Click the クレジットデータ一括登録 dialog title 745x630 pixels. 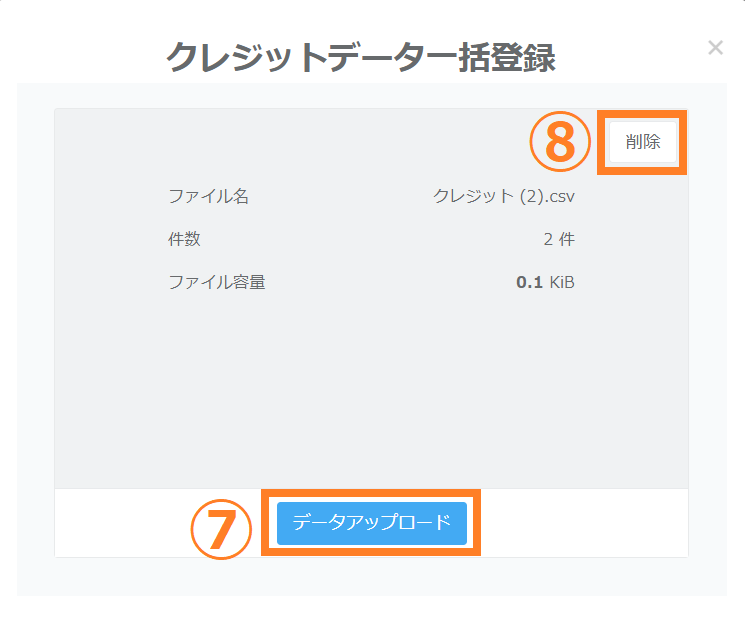pos(360,58)
